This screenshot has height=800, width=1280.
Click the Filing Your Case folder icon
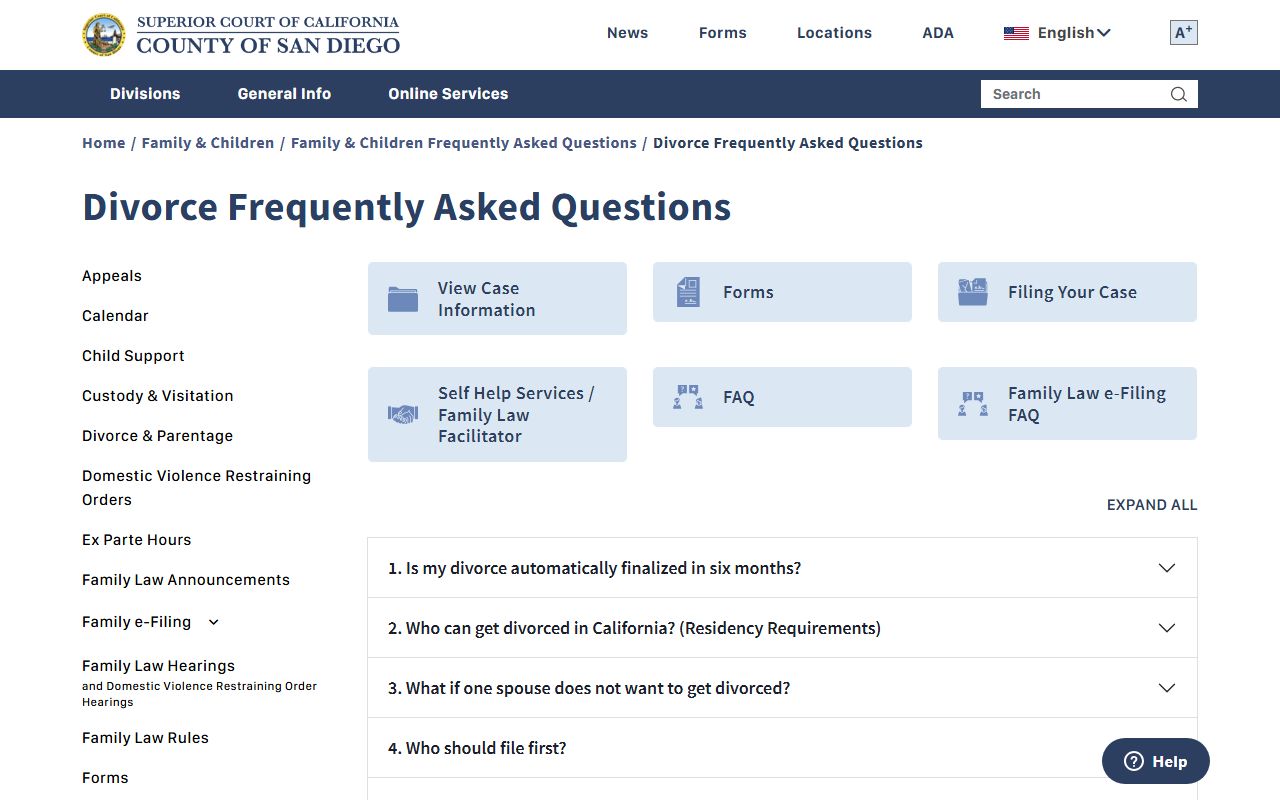tap(973, 292)
